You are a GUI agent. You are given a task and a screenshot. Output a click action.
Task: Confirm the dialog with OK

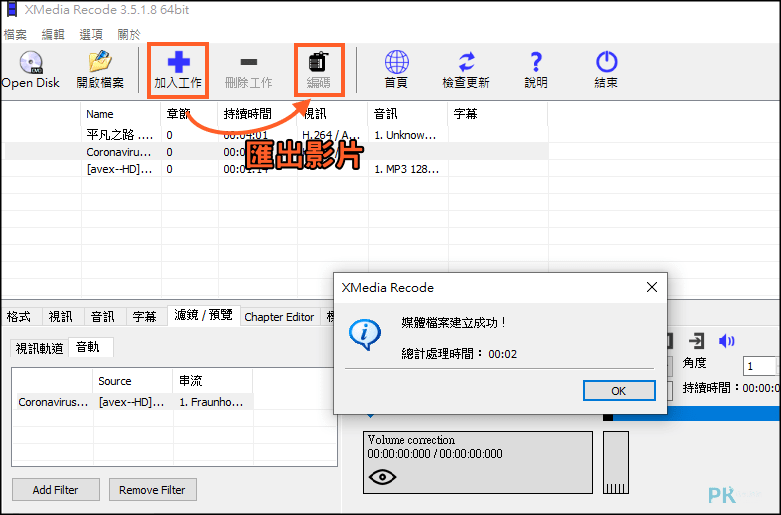click(x=619, y=390)
